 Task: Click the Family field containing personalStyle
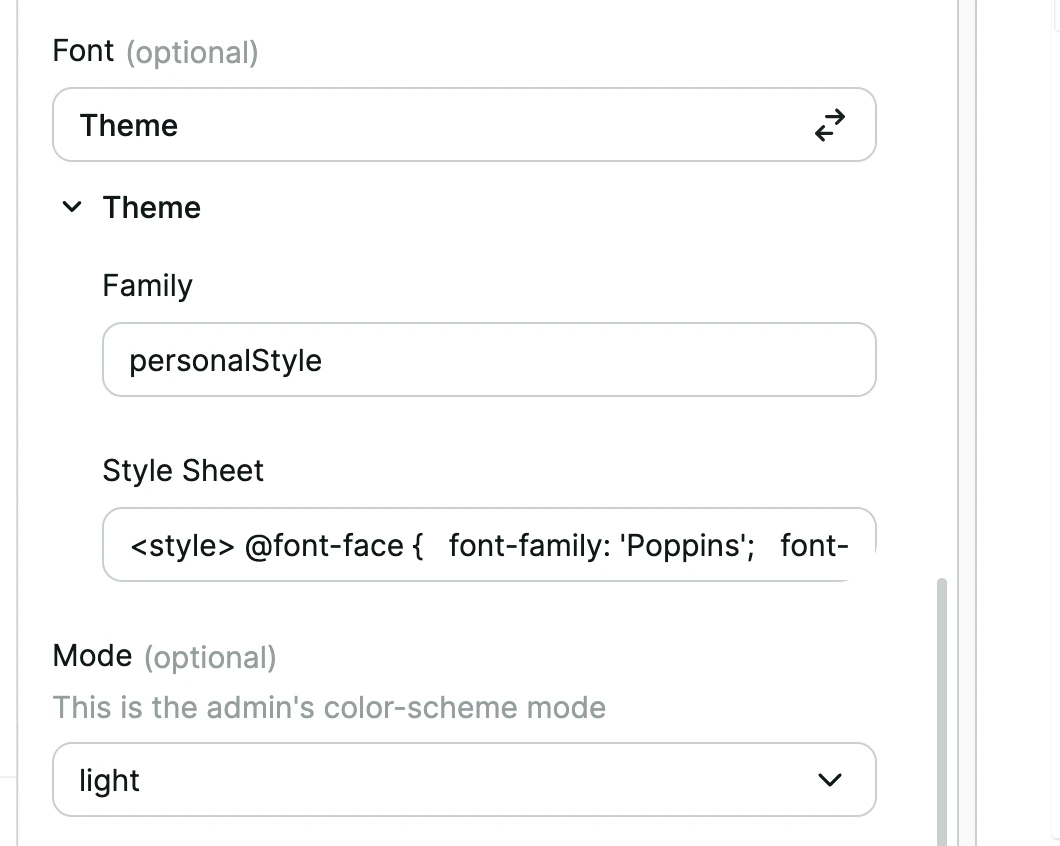[x=489, y=360]
